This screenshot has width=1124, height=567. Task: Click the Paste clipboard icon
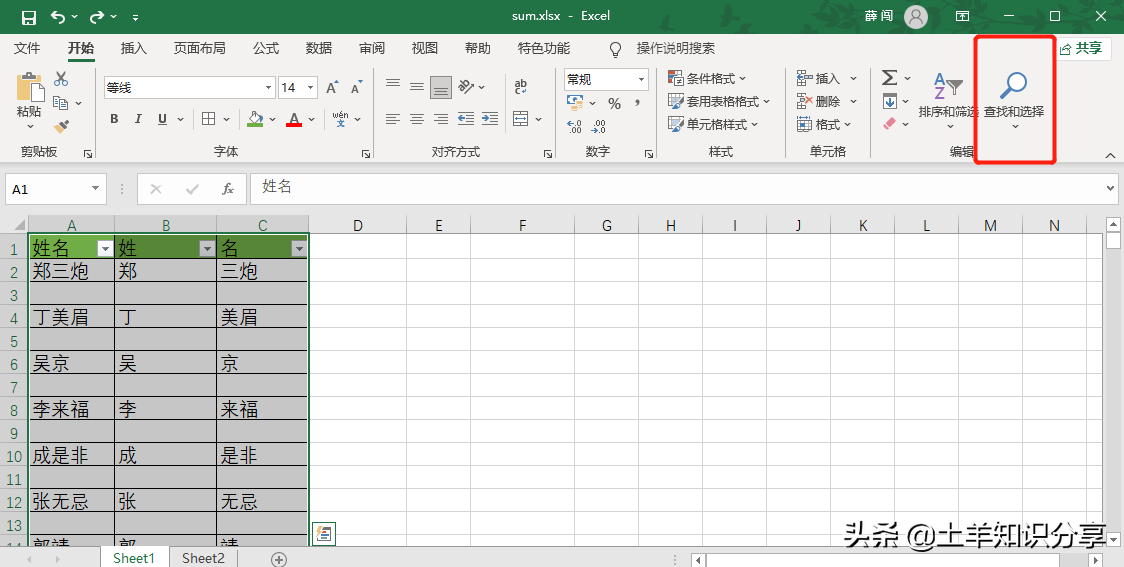click(x=29, y=86)
